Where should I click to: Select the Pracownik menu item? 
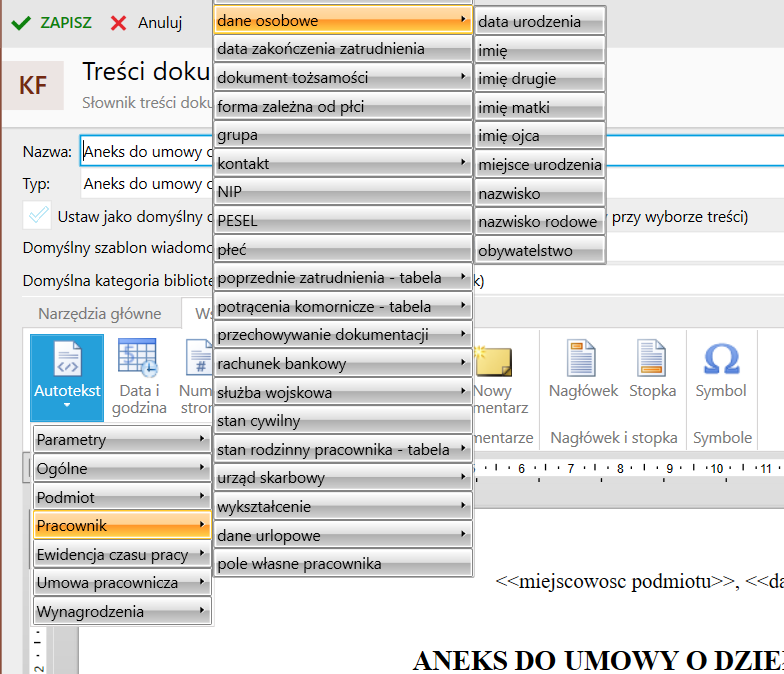[x=122, y=526]
